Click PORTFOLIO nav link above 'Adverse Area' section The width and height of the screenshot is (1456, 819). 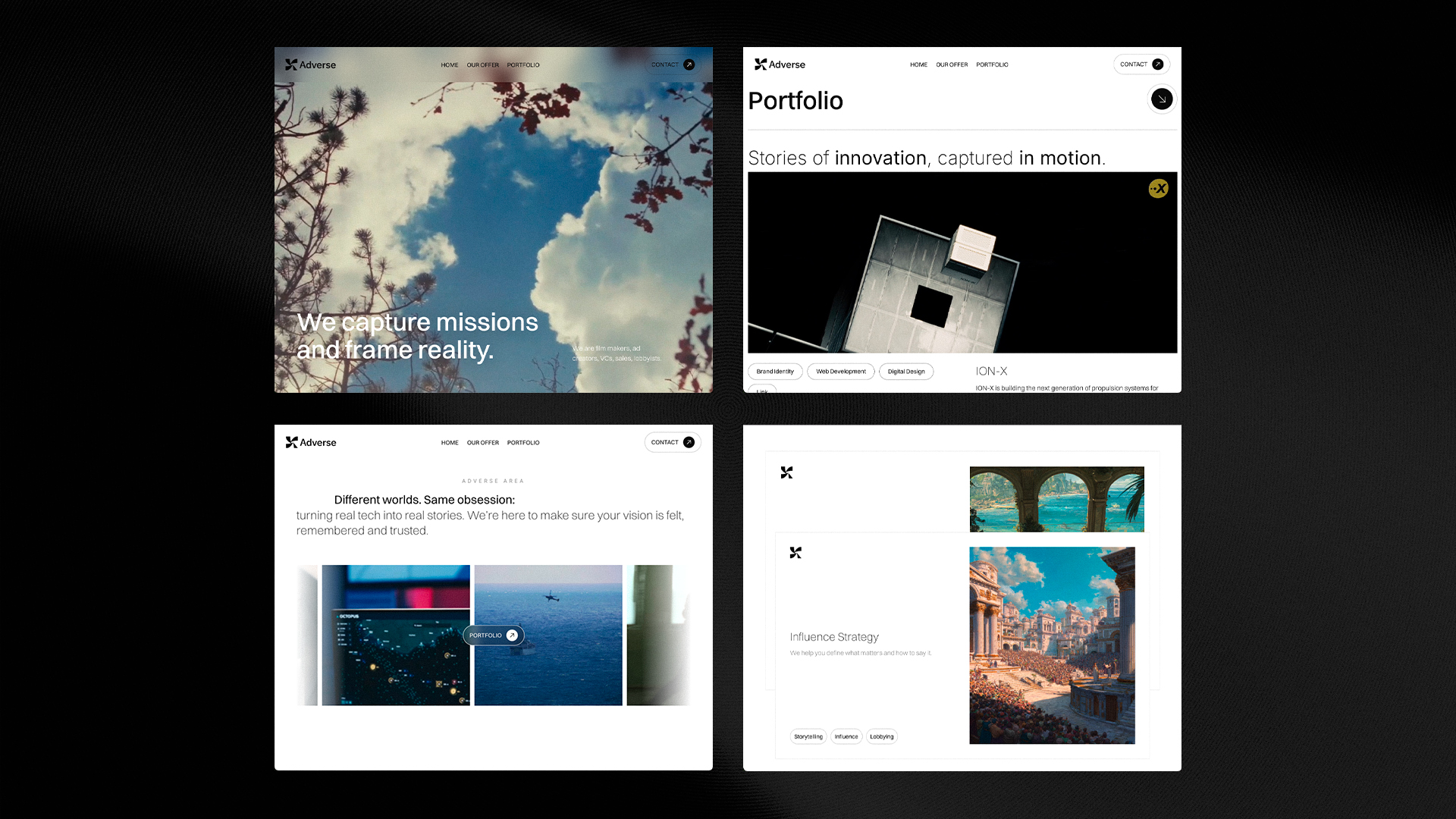[x=523, y=443]
